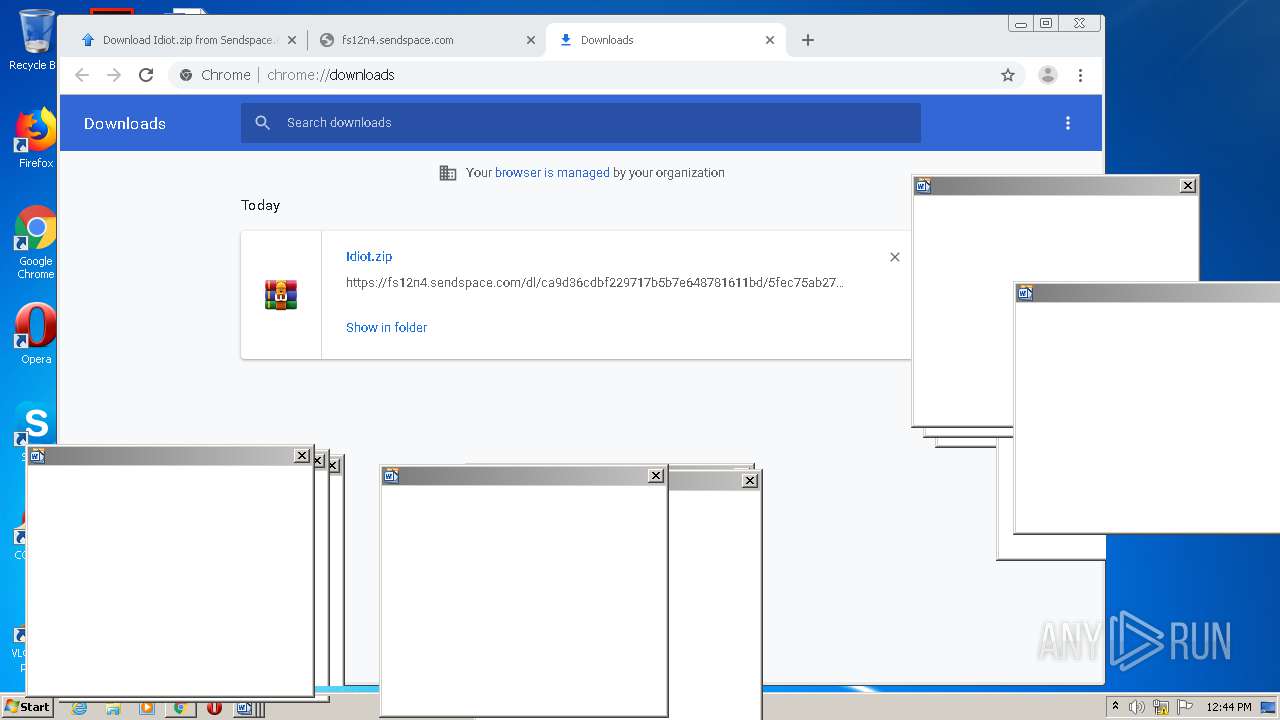Click the fs12n4.sendspace.com download URL
This screenshot has width=1280, height=720.
[595, 283]
